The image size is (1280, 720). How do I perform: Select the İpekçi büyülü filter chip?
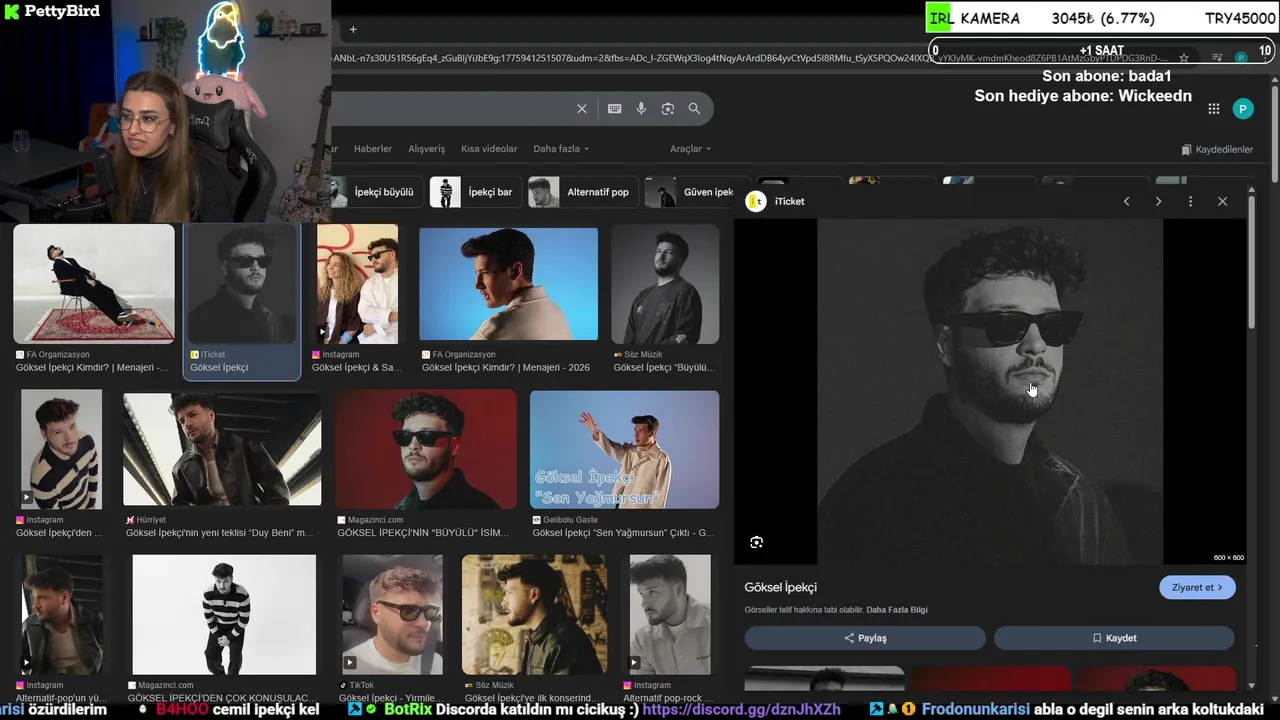(x=375, y=192)
